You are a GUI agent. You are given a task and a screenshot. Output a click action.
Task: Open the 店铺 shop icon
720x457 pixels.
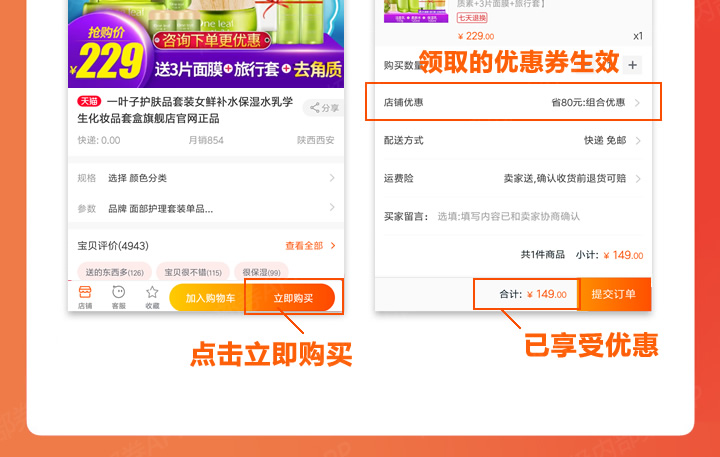[x=85, y=297]
